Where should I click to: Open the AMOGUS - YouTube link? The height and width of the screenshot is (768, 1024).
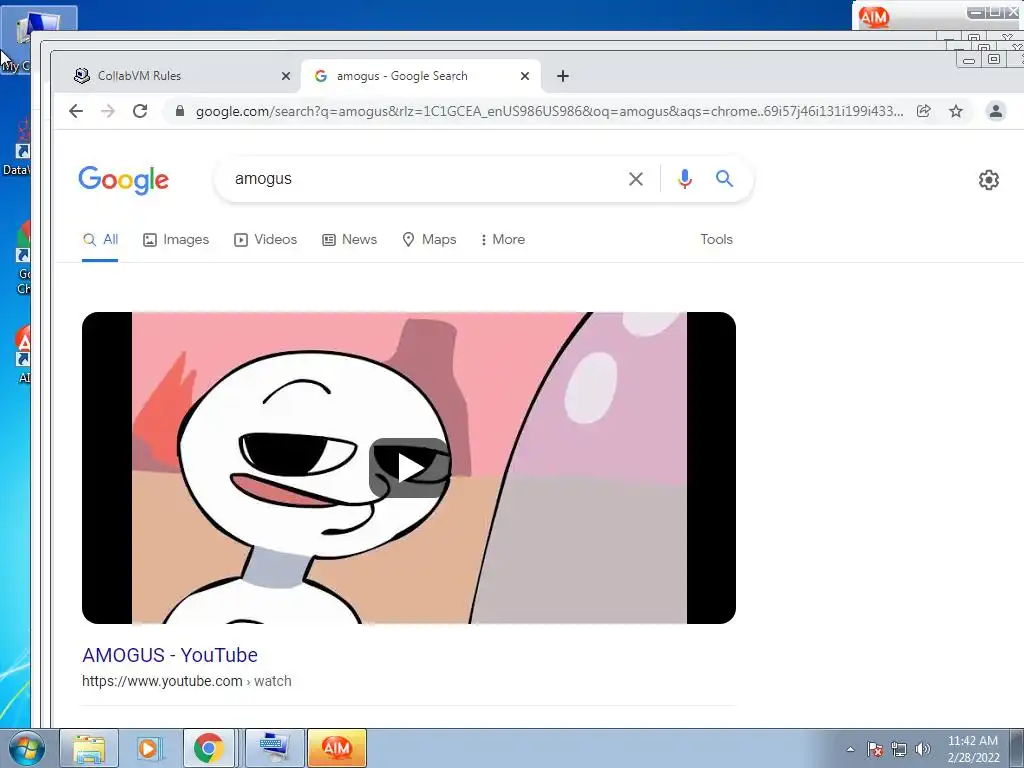pyautogui.click(x=170, y=655)
